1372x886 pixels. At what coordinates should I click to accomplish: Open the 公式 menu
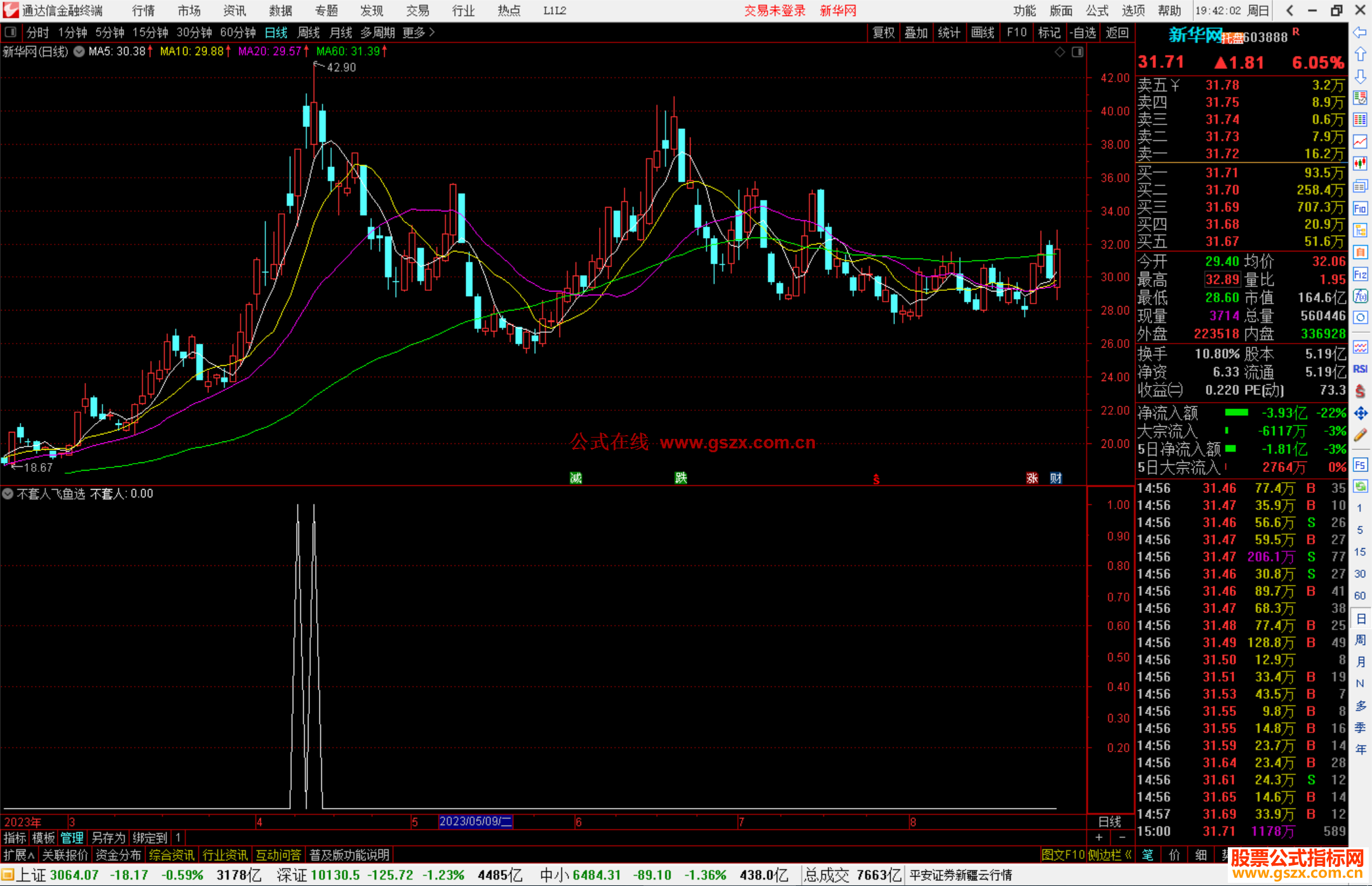pyautogui.click(x=1097, y=11)
